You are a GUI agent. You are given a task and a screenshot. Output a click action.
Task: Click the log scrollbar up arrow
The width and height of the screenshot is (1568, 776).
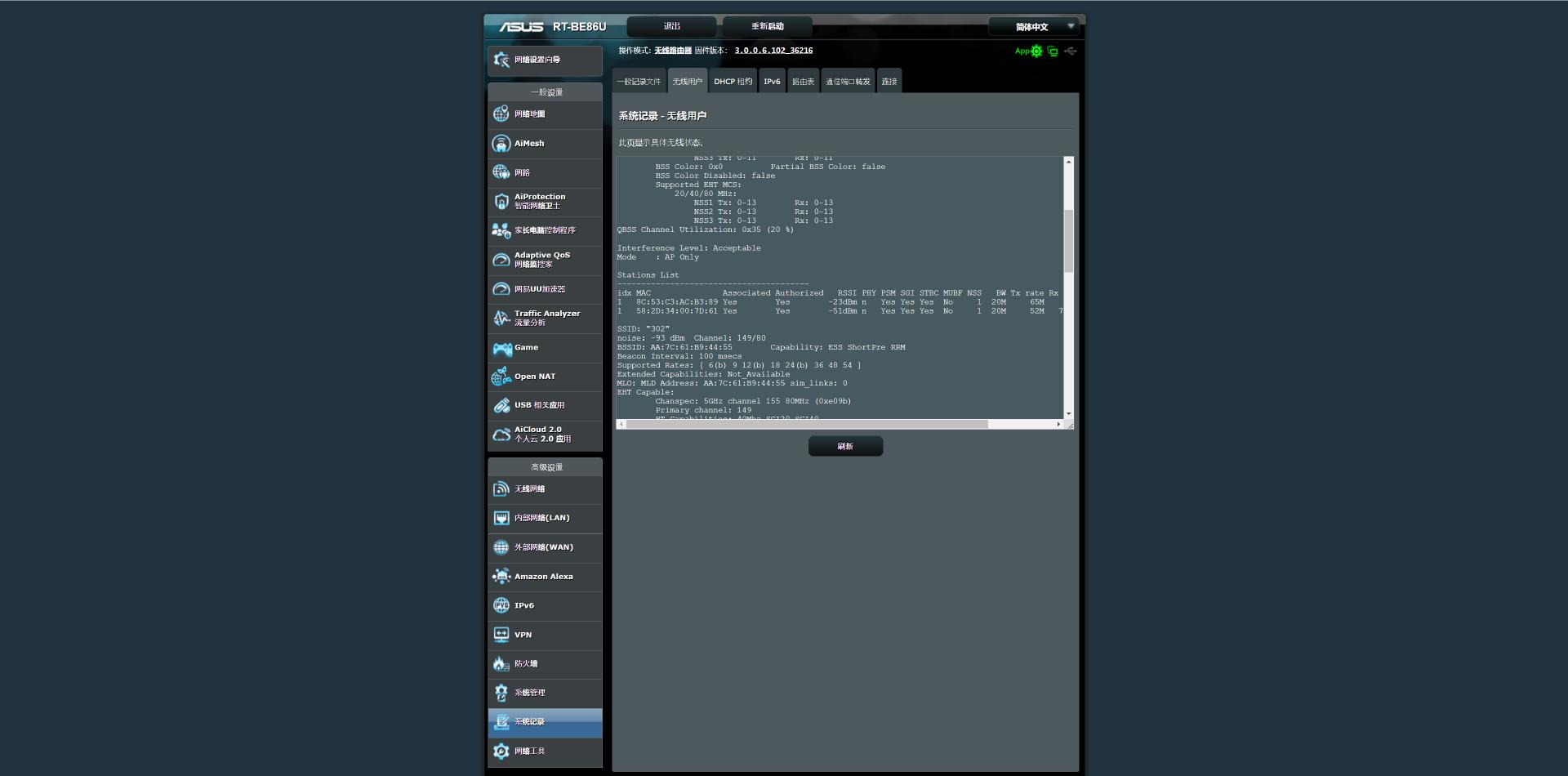[x=1068, y=162]
